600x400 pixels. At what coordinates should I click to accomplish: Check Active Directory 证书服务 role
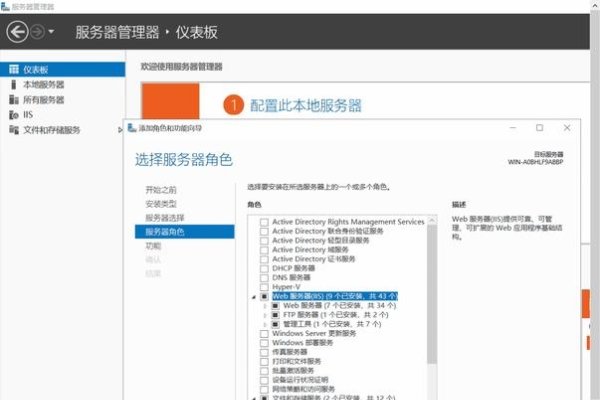(264, 259)
